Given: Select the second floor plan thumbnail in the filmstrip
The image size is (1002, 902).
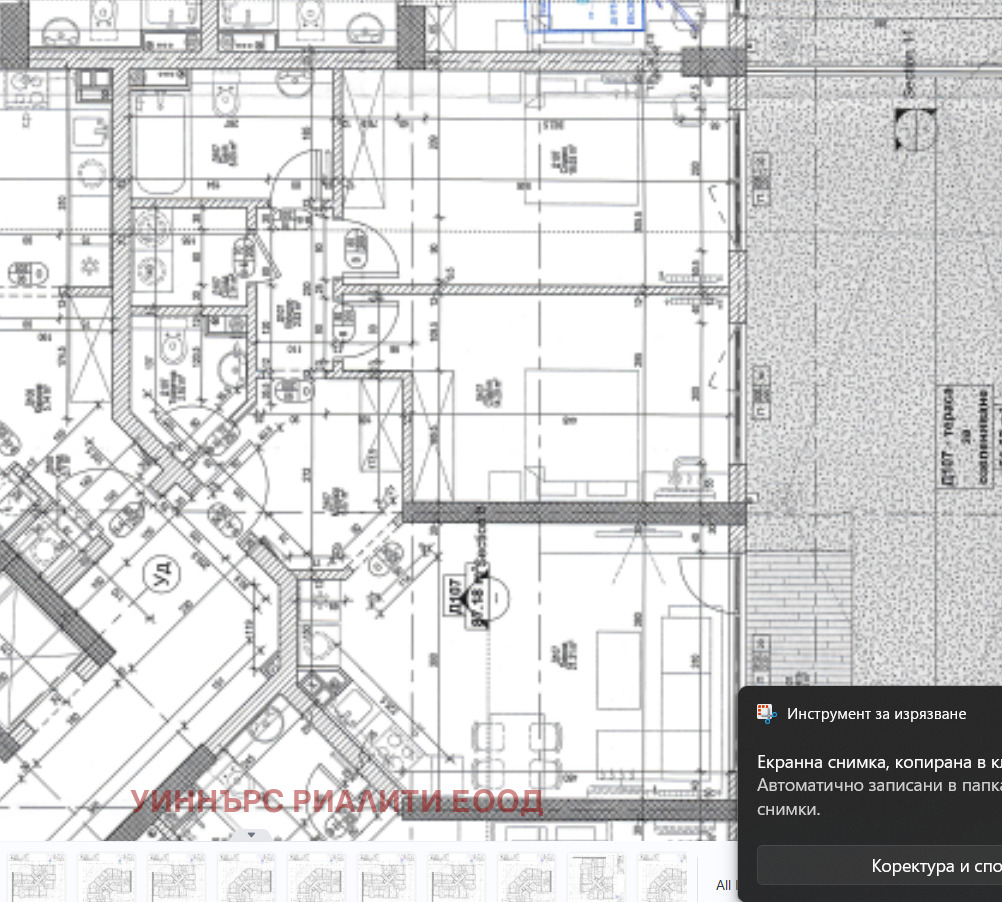Looking at the screenshot, I should pos(106,877).
